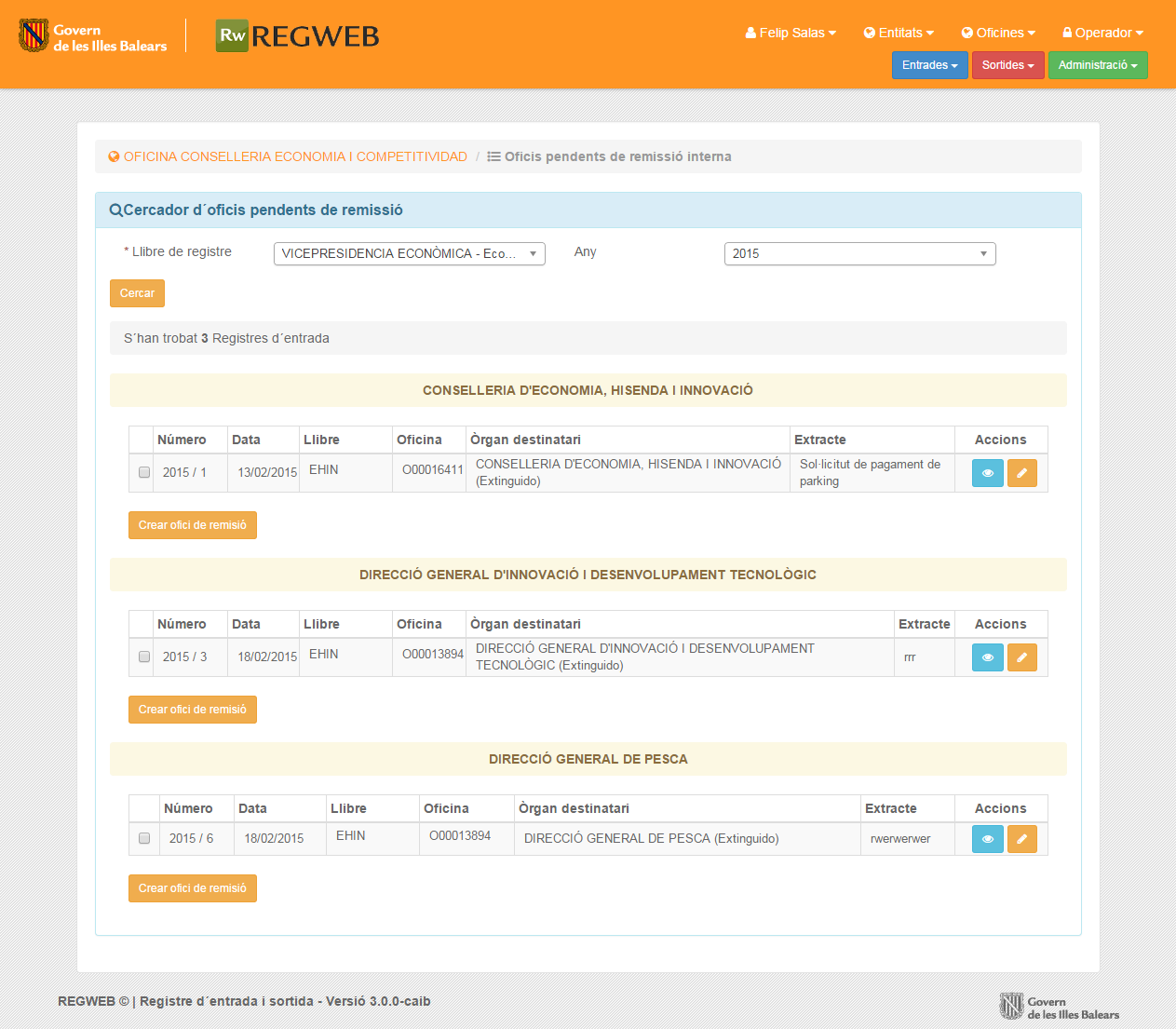Image resolution: width=1176 pixels, height=1029 pixels.
Task: Select the checkbox for entry 2015 / 3
Action: tap(144, 657)
